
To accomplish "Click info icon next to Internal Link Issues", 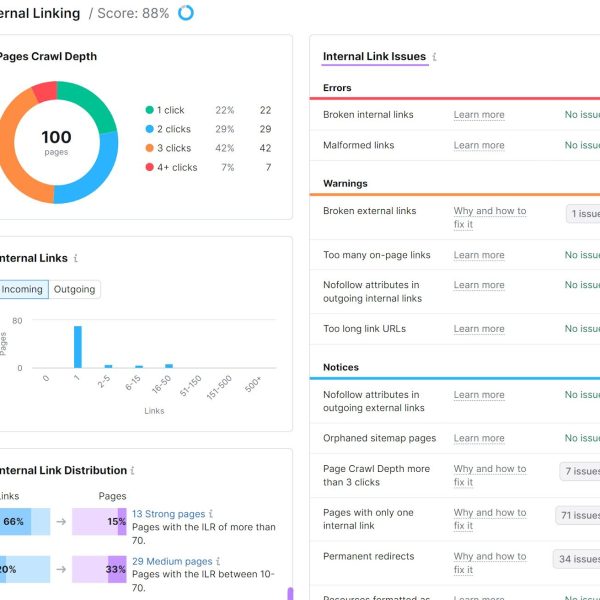I will tap(434, 57).
